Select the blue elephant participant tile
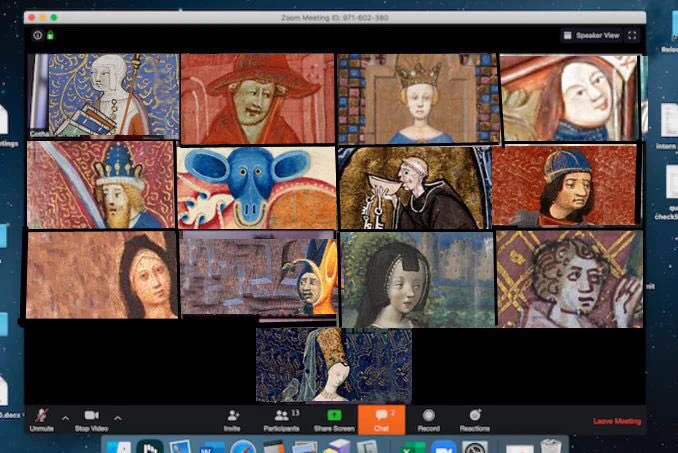The width and height of the screenshot is (678, 453). click(x=257, y=188)
